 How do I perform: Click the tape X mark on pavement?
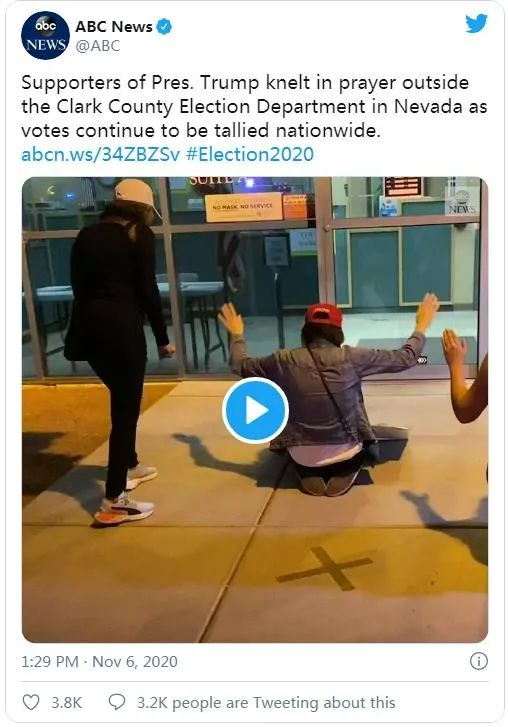[x=325, y=568]
